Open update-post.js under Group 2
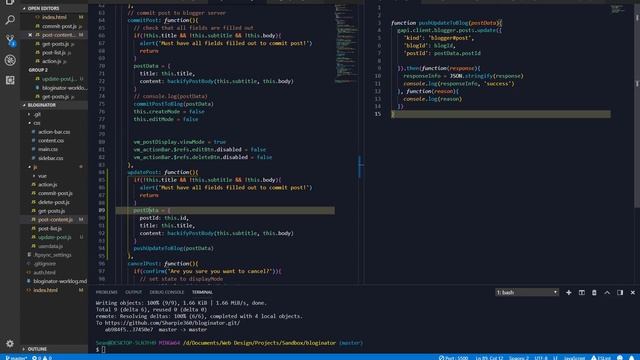 (x=58, y=79)
